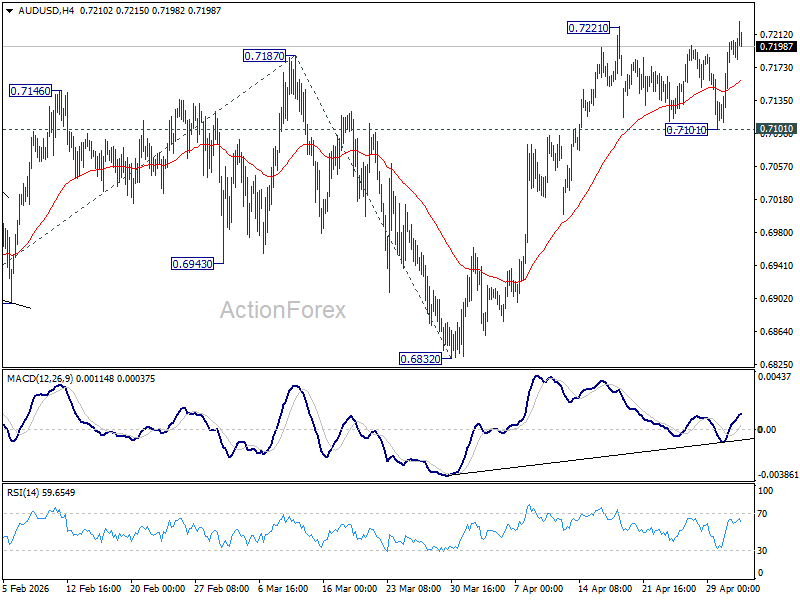The width and height of the screenshot is (800, 600).
Task: Select the 0.68320 low price label
Action: tap(420, 359)
